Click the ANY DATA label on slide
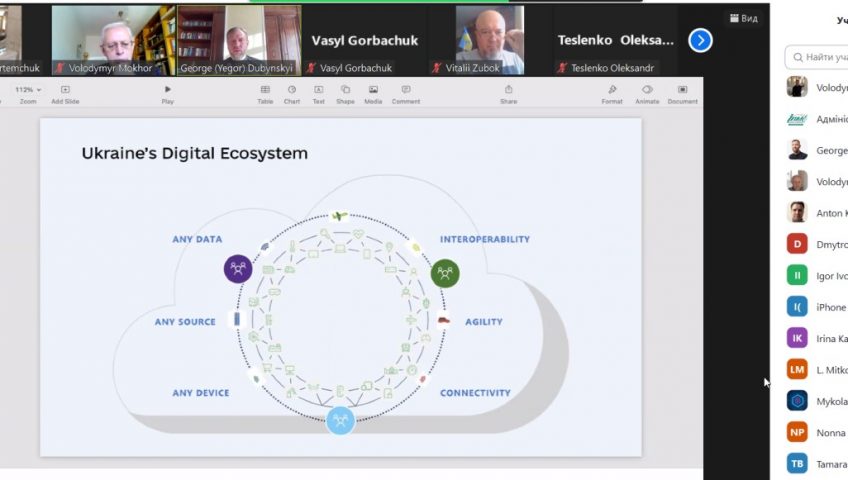 (197, 239)
